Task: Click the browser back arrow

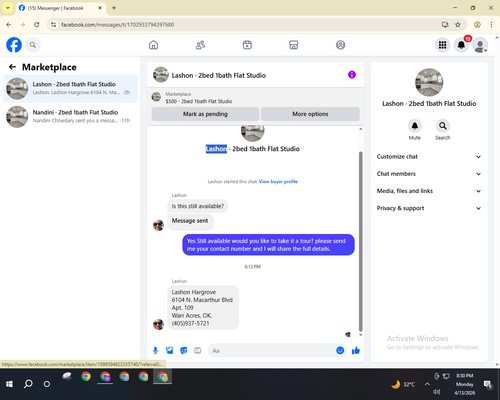Action: pyautogui.click(x=9, y=24)
